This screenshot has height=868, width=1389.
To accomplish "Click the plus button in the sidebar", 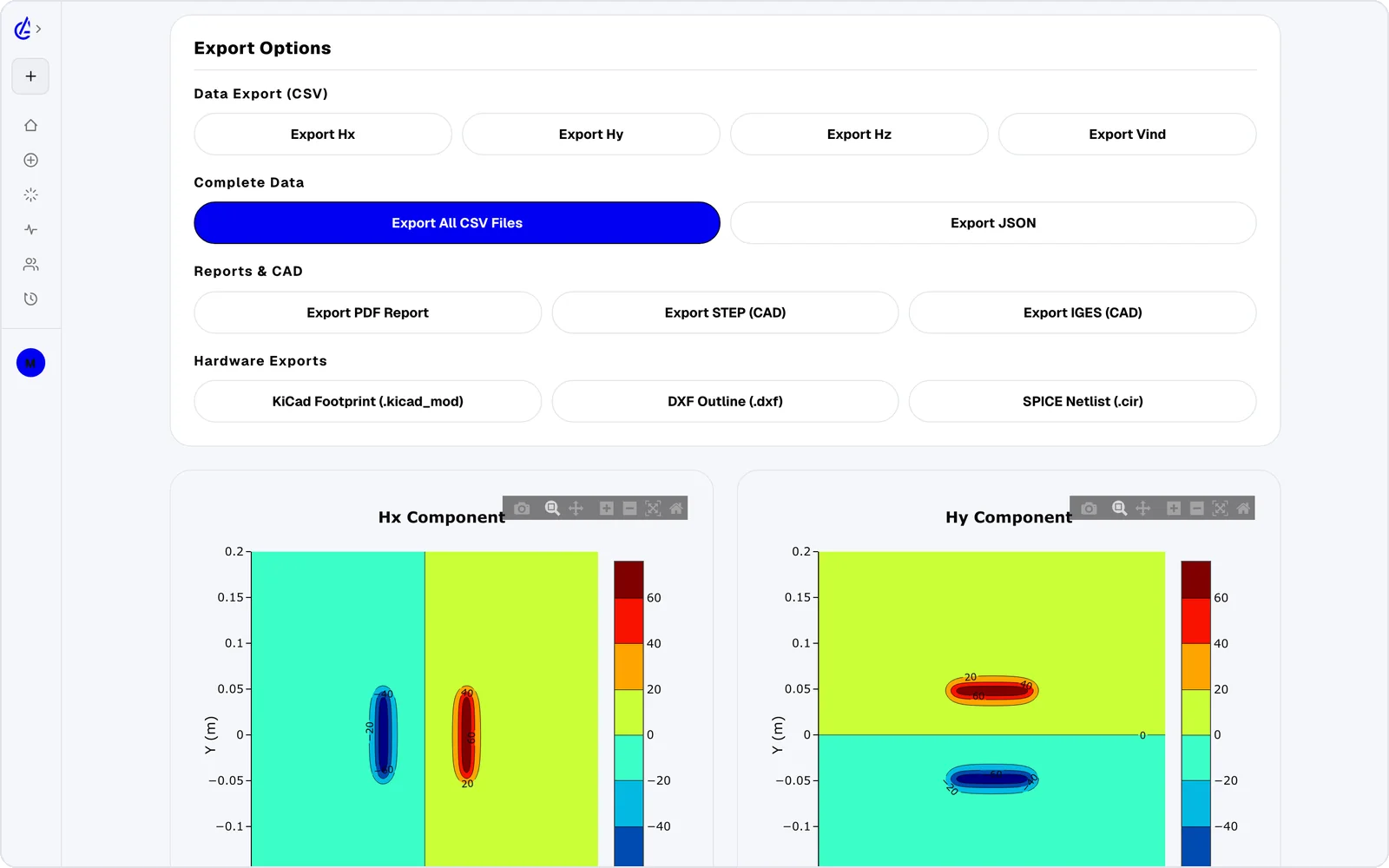I will click(30, 76).
